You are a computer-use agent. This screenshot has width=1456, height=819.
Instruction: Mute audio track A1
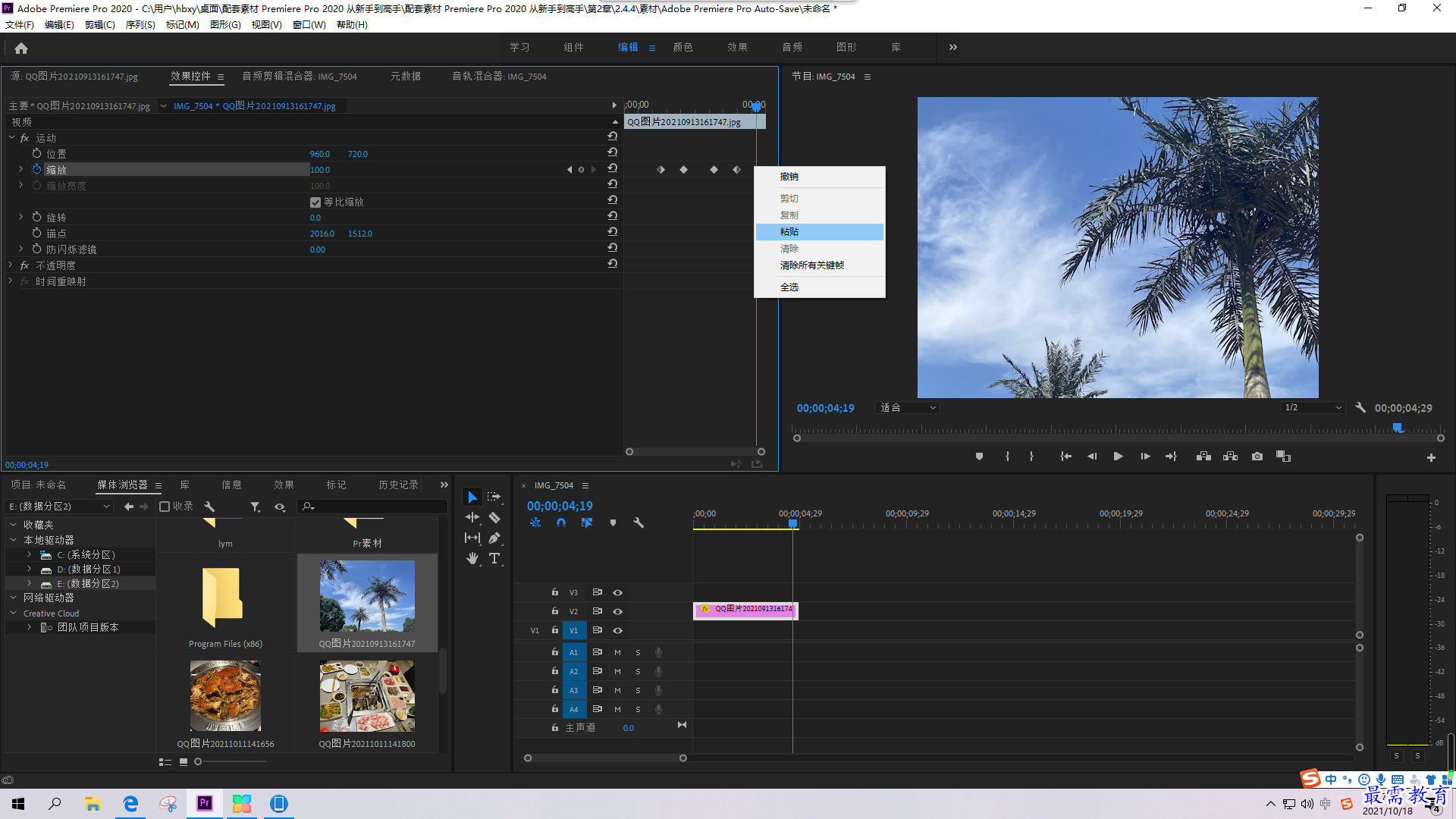[617, 652]
